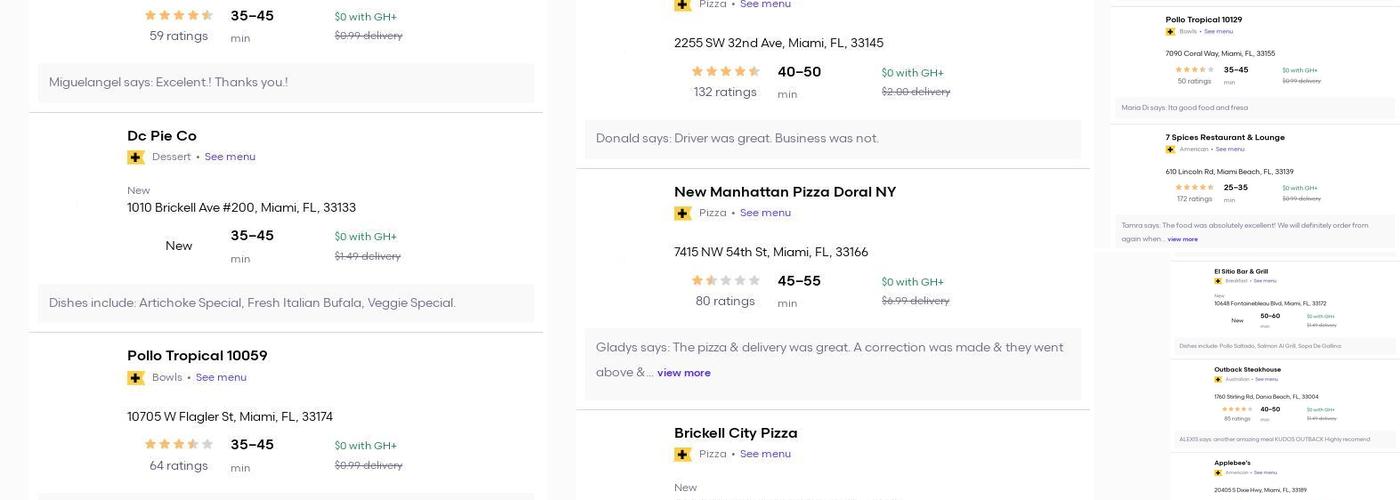The height and width of the screenshot is (500, 1400).
Task: Expand Gladys's review with view more
Action: [x=684, y=373]
